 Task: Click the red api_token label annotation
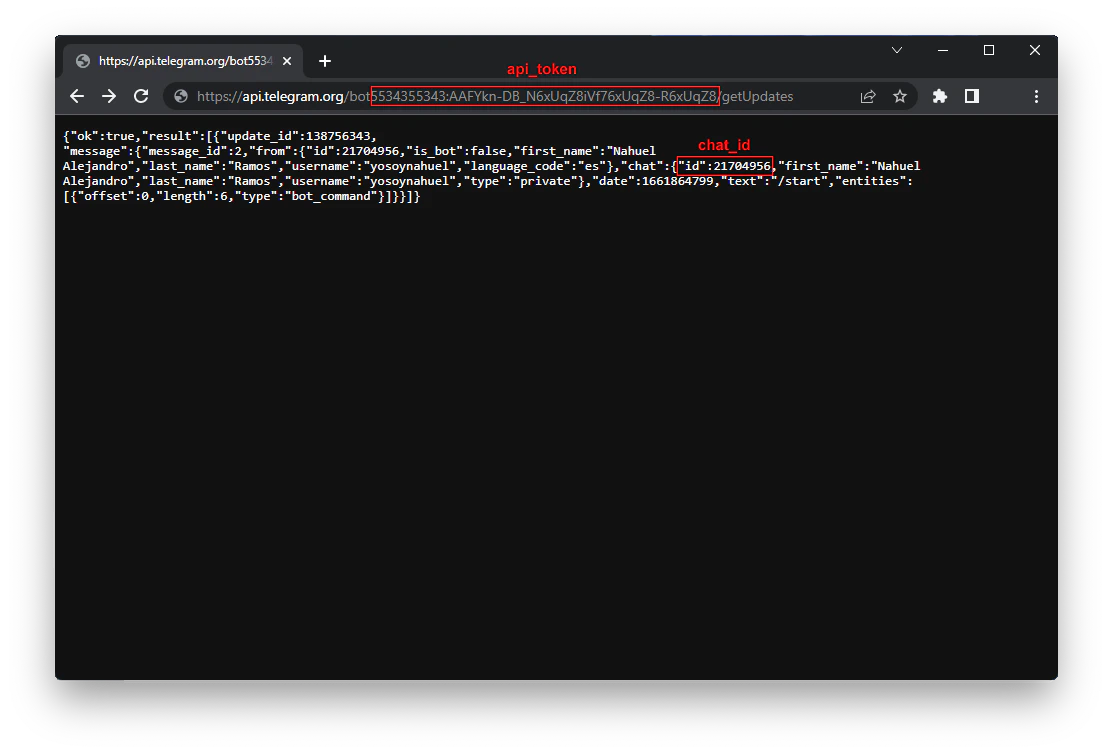coord(541,69)
